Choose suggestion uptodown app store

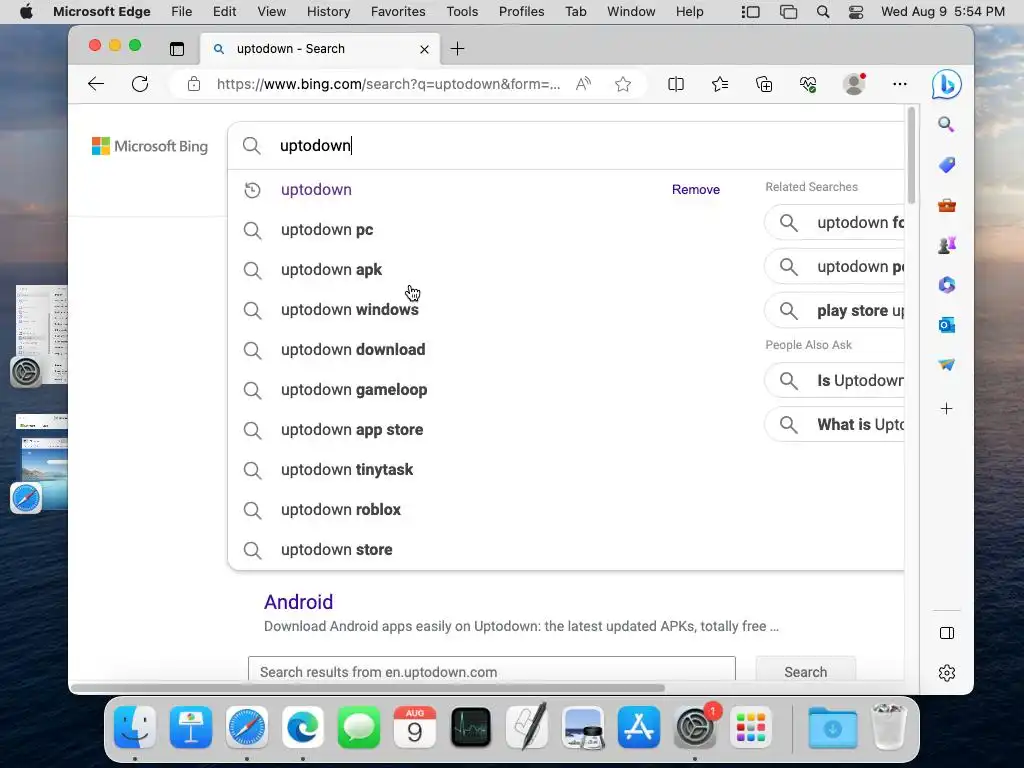pos(352,430)
